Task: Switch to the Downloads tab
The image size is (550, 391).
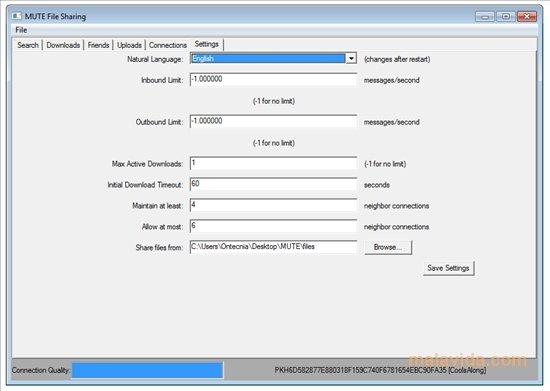Action: coord(63,45)
